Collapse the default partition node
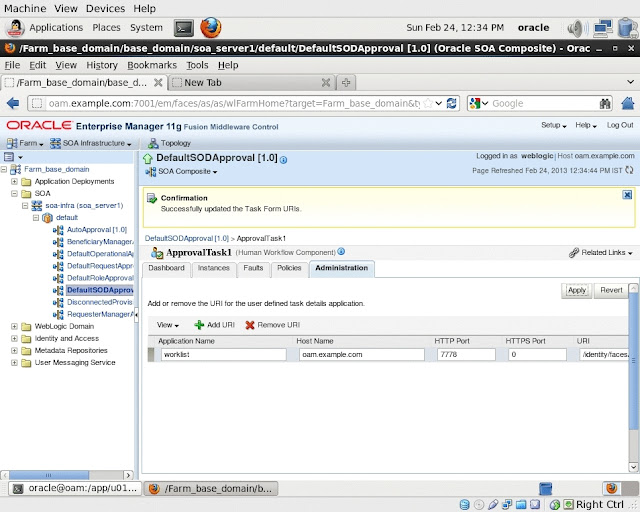640x512 pixels. tap(36, 218)
